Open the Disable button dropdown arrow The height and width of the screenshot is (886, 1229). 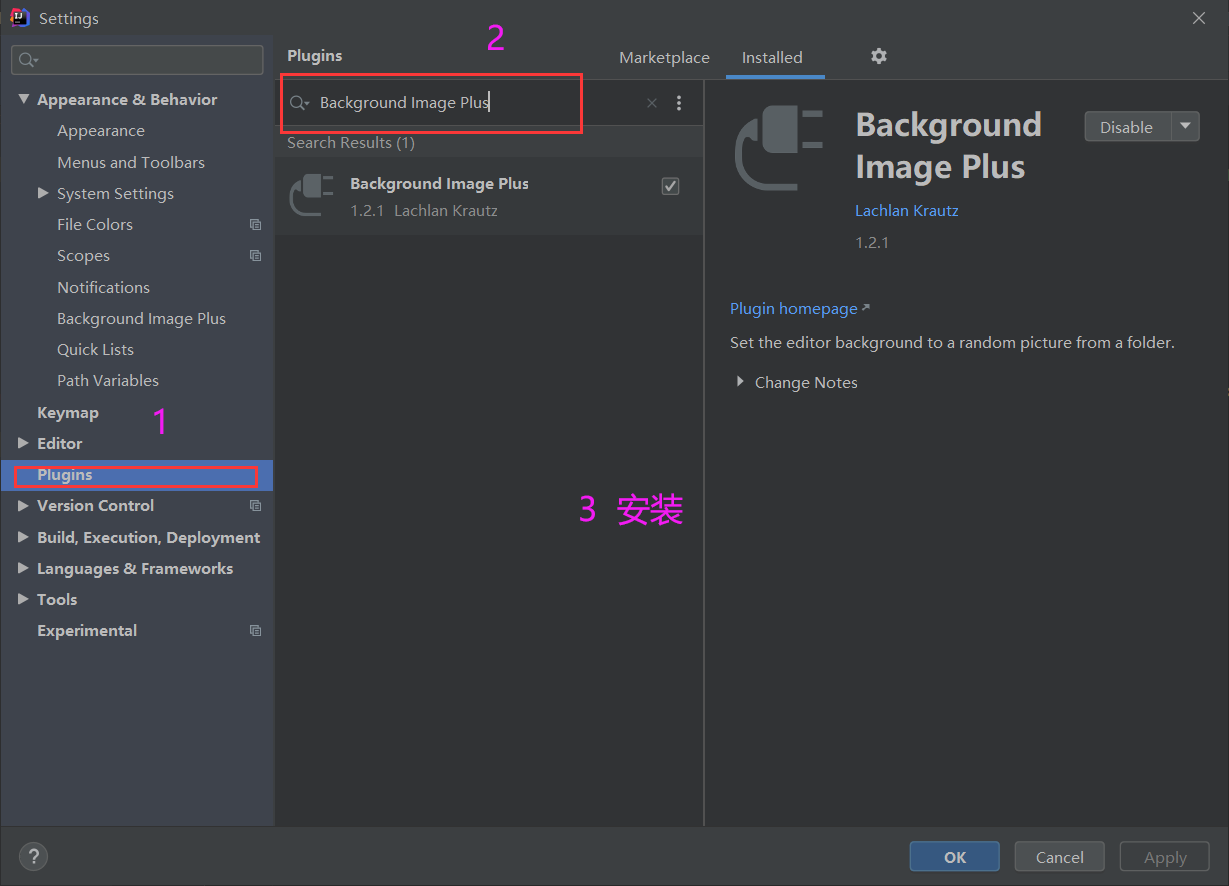pyautogui.click(x=1186, y=126)
